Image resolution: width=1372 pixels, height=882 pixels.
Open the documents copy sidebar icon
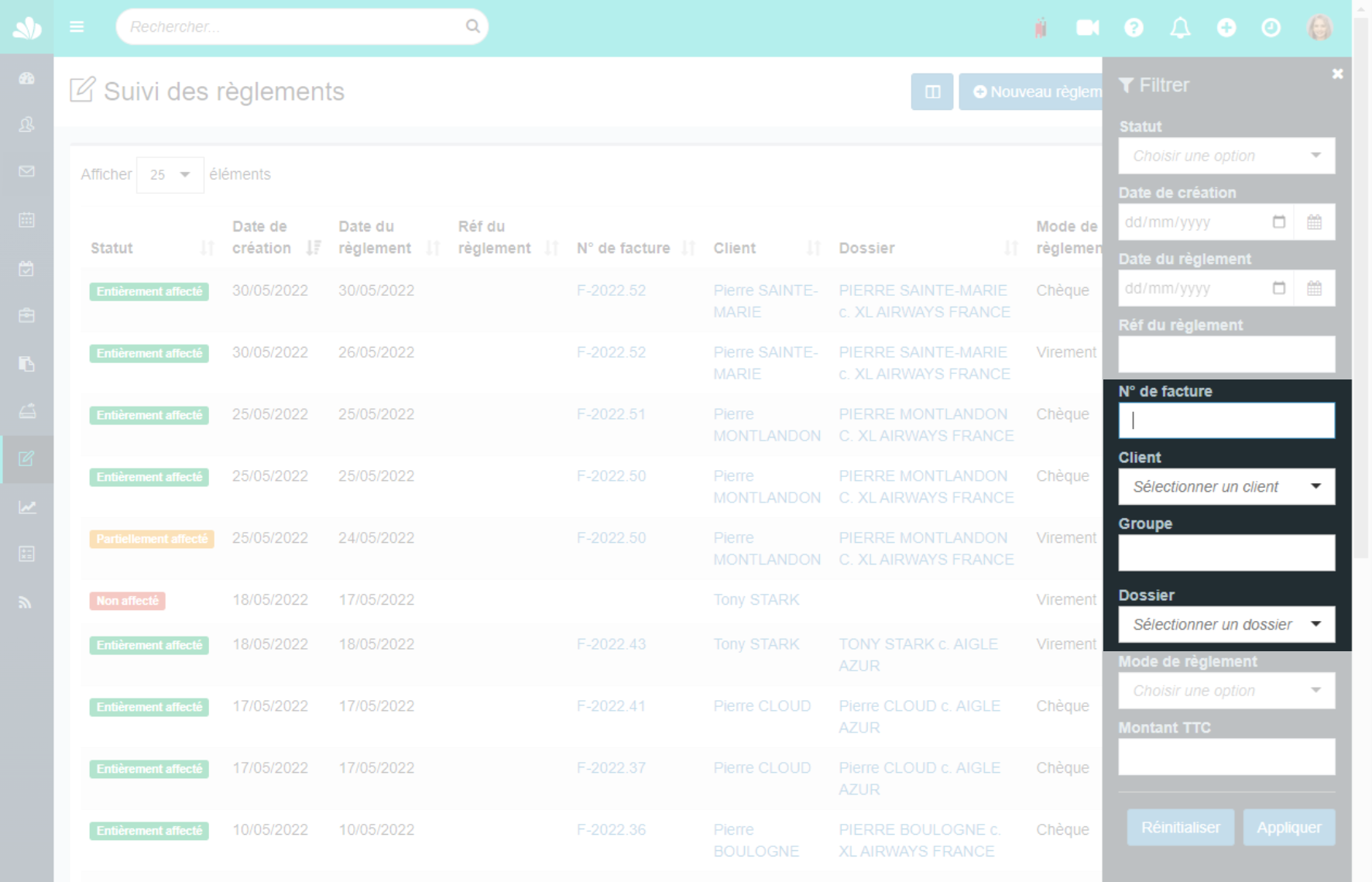(x=27, y=363)
